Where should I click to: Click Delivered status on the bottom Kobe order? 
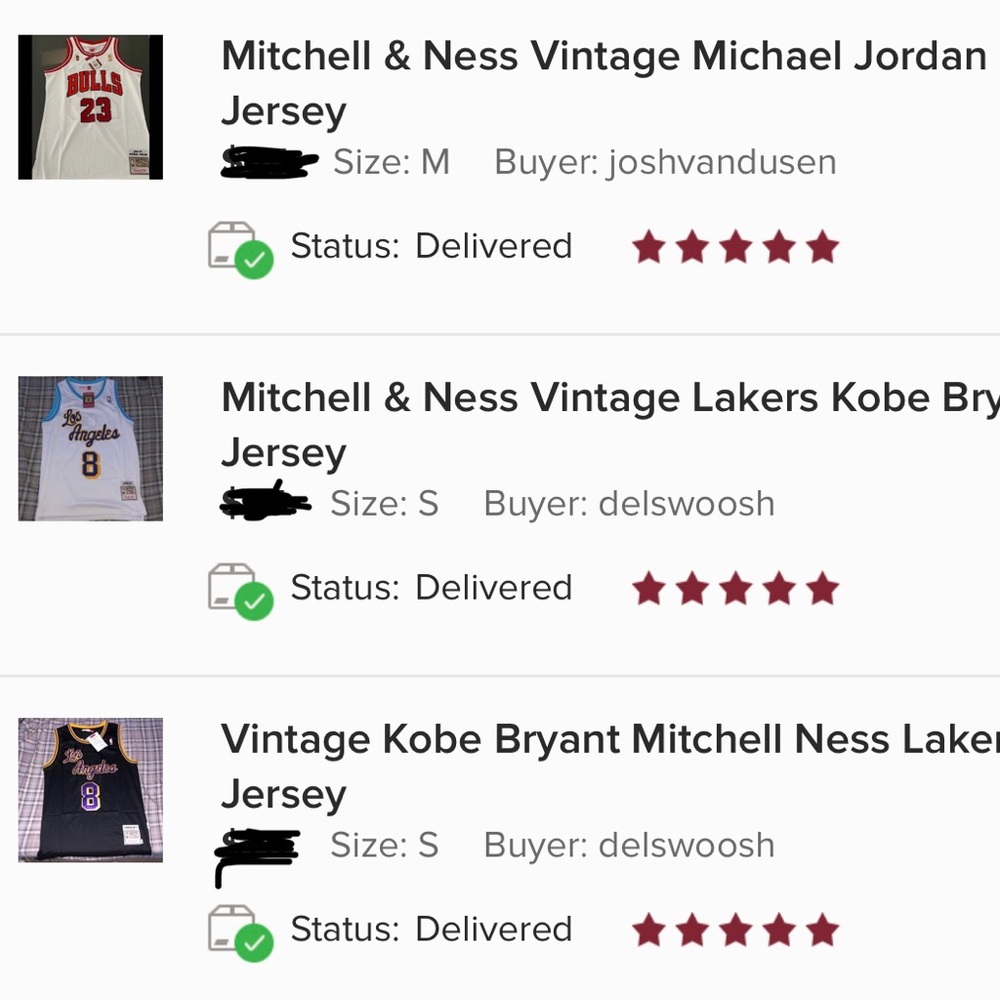[x=493, y=930]
